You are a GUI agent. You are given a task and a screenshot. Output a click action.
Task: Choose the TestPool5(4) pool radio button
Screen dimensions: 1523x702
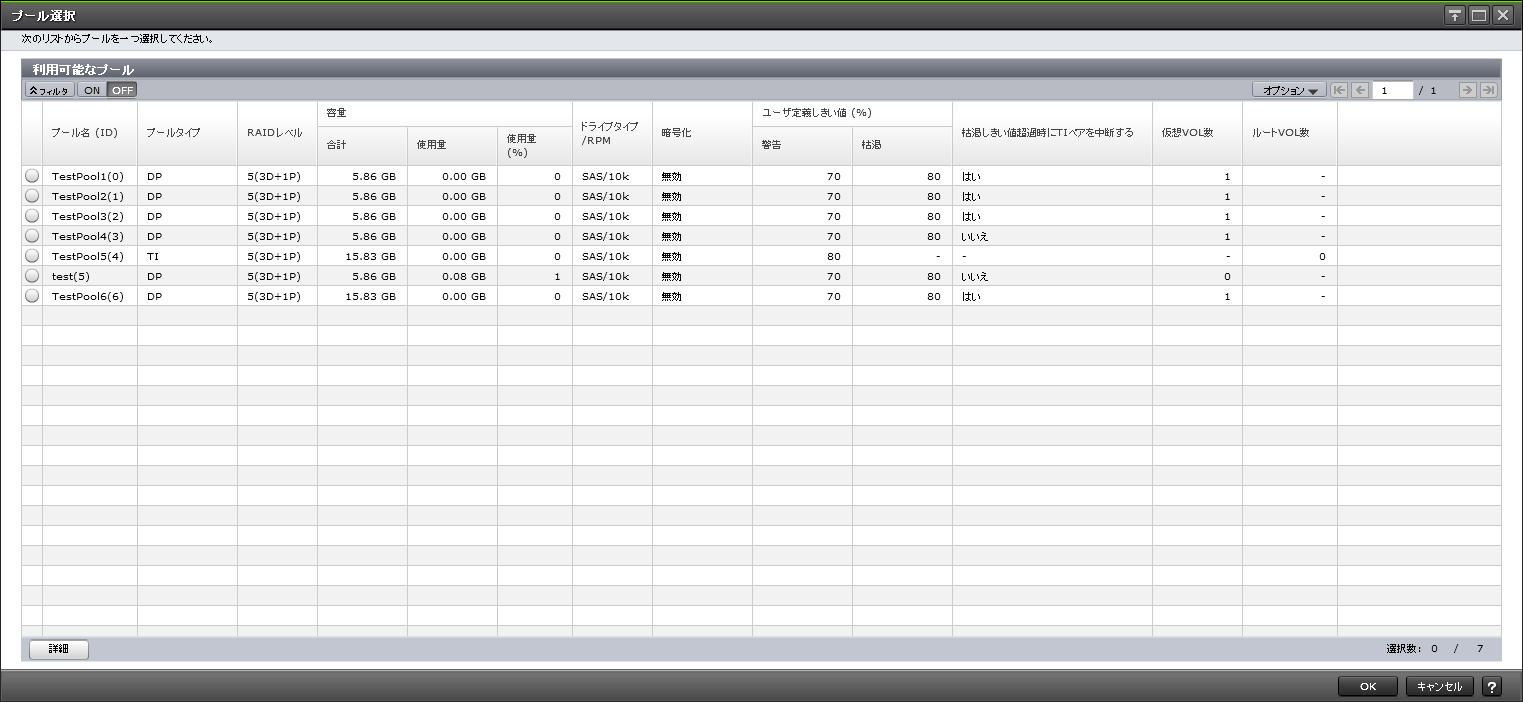[32, 256]
